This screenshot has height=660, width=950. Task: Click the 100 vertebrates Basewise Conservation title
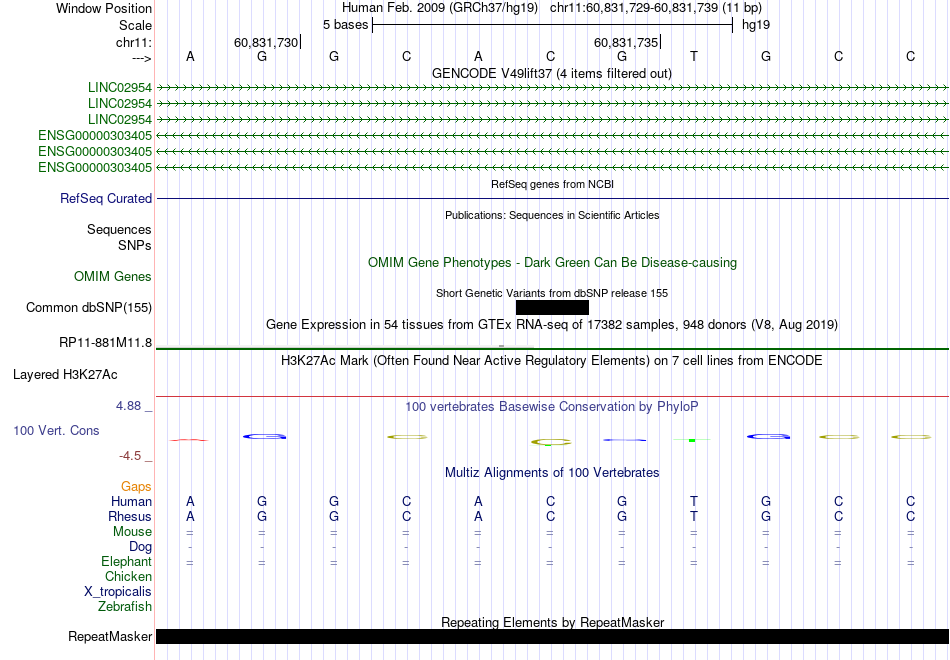552,407
